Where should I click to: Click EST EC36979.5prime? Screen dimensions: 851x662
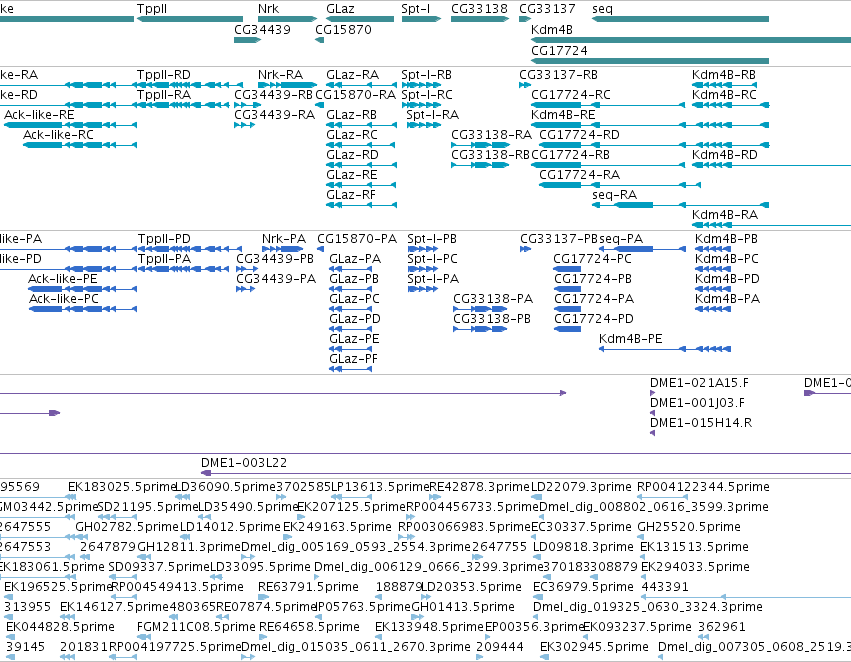click(x=583, y=587)
